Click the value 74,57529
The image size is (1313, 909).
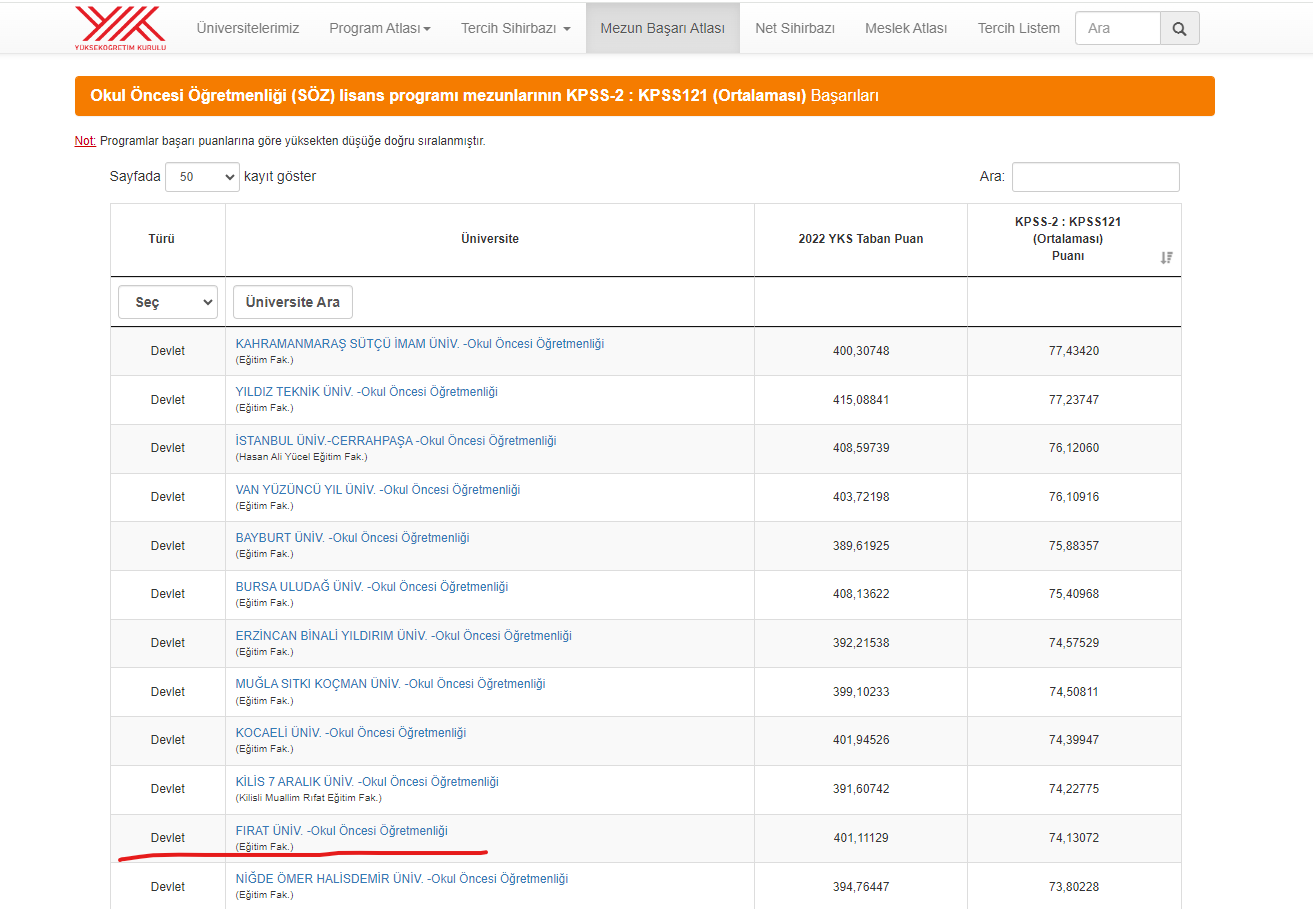(x=1074, y=643)
